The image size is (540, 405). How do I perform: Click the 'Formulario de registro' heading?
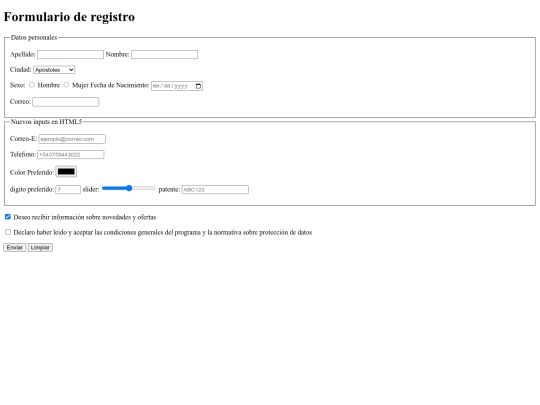(69, 17)
